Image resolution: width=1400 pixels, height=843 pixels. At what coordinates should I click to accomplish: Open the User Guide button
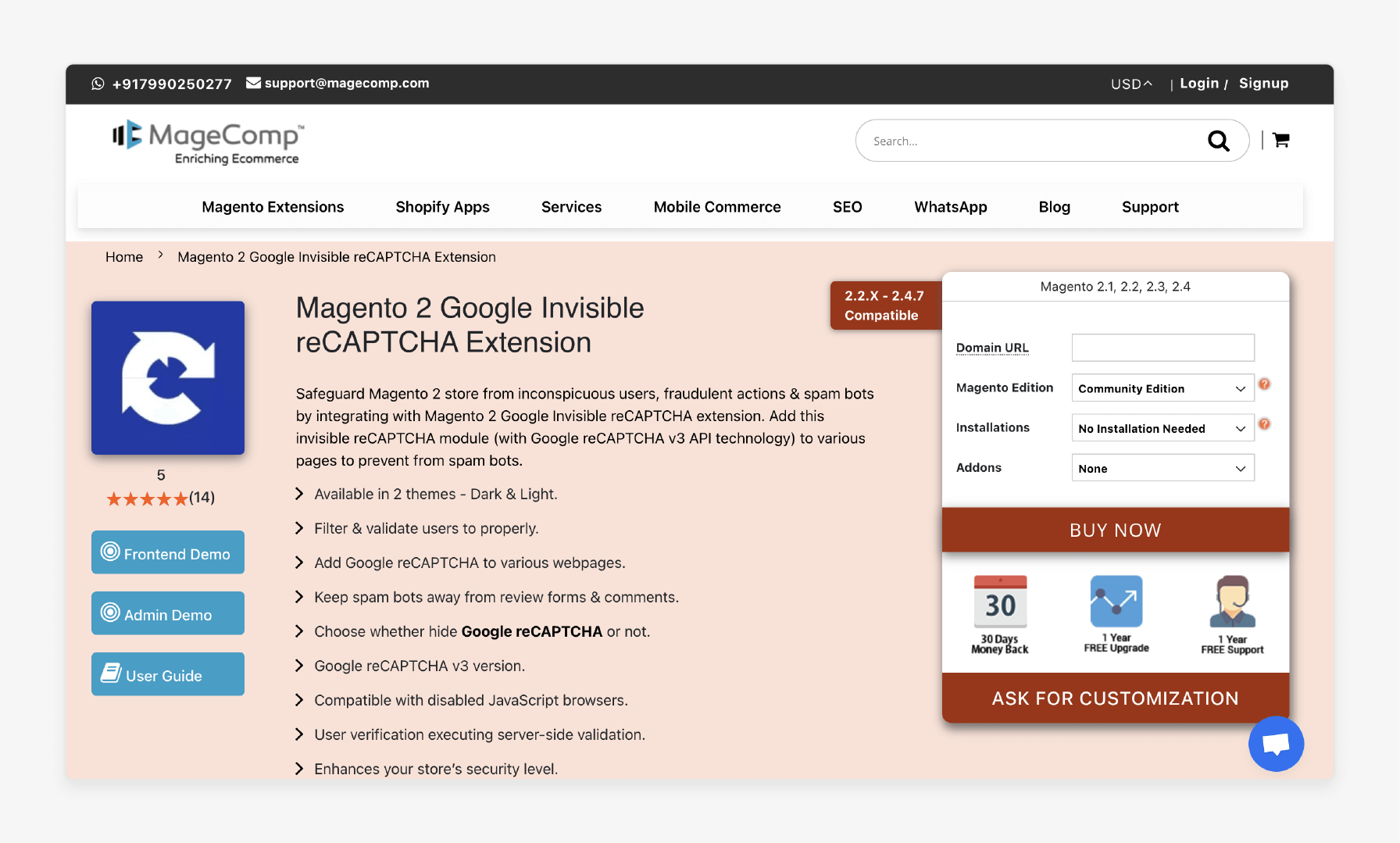tap(168, 674)
